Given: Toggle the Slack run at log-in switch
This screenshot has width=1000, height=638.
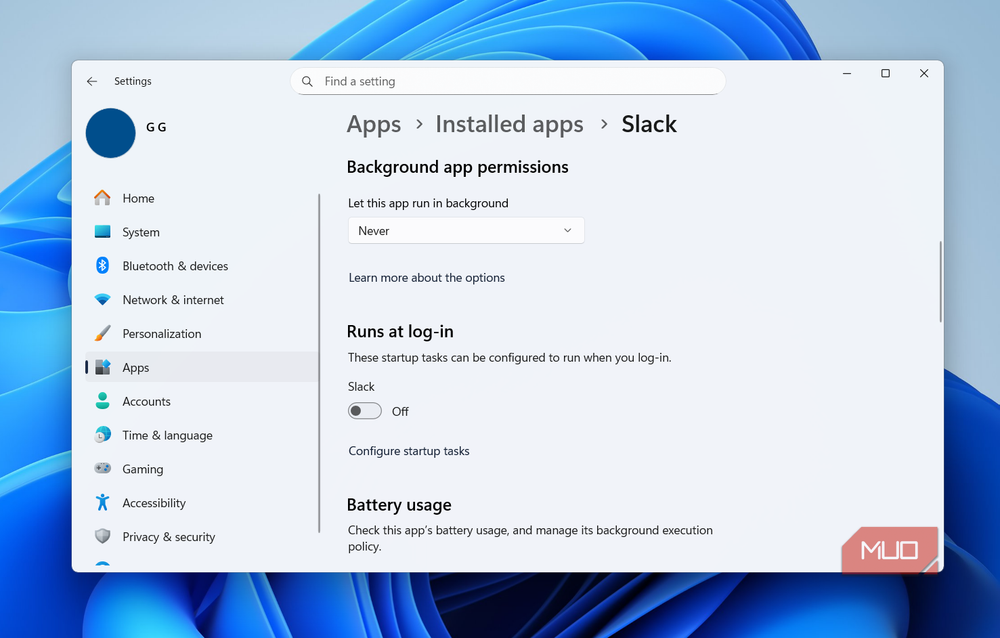Looking at the screenshot, I should [x=365, y=411].
